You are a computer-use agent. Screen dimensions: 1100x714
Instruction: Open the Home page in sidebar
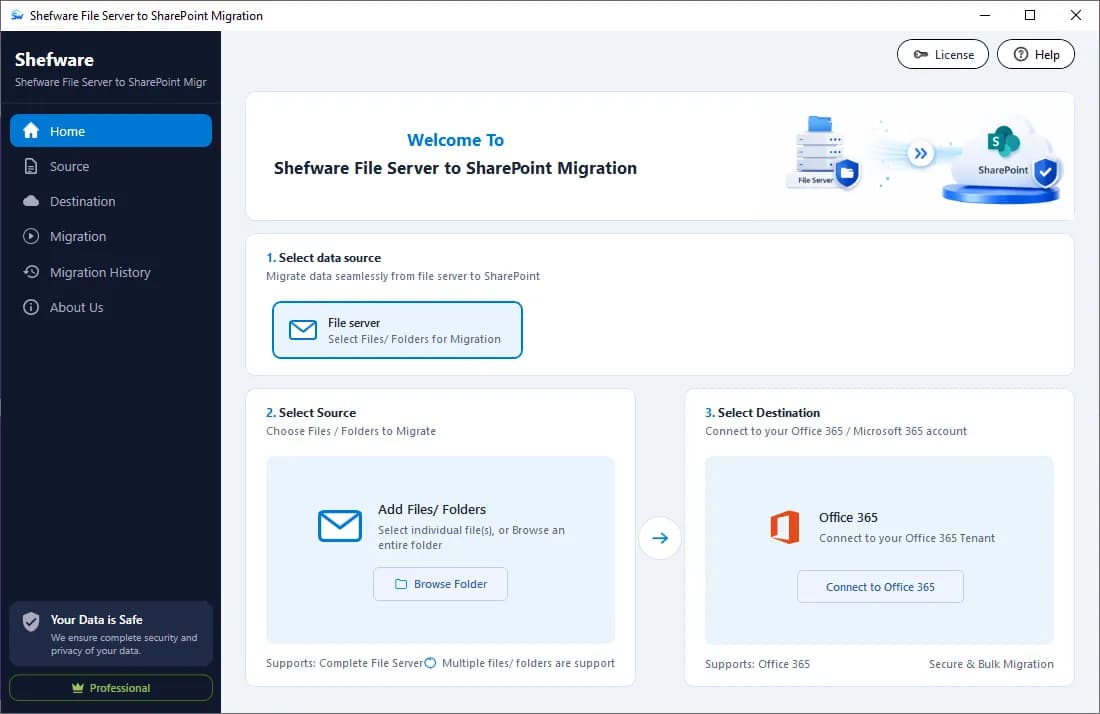tap(111, 130)
